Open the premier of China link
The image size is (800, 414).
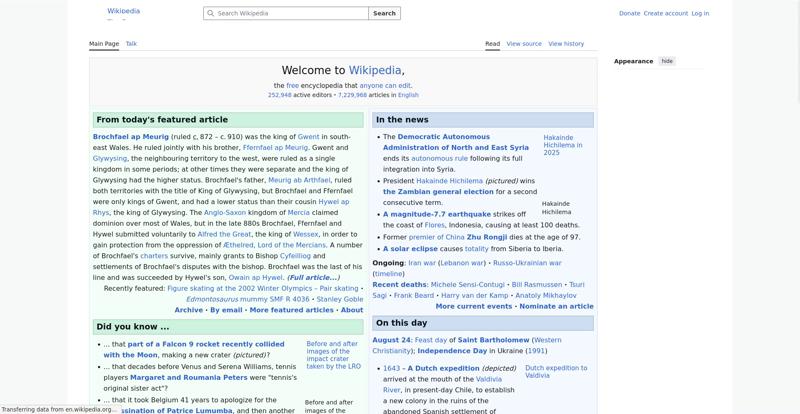point(437,237)
